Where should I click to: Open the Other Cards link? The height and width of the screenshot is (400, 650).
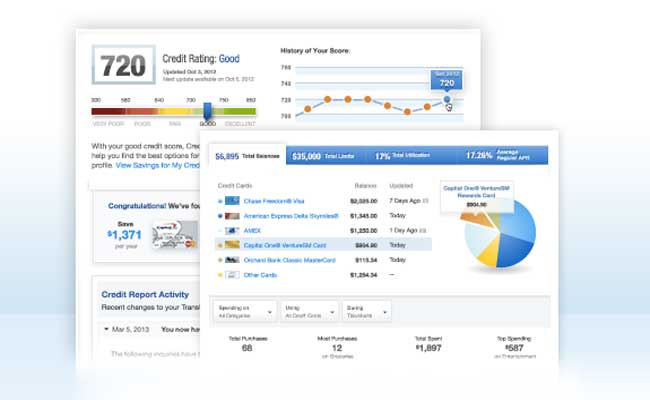[260, 275]
